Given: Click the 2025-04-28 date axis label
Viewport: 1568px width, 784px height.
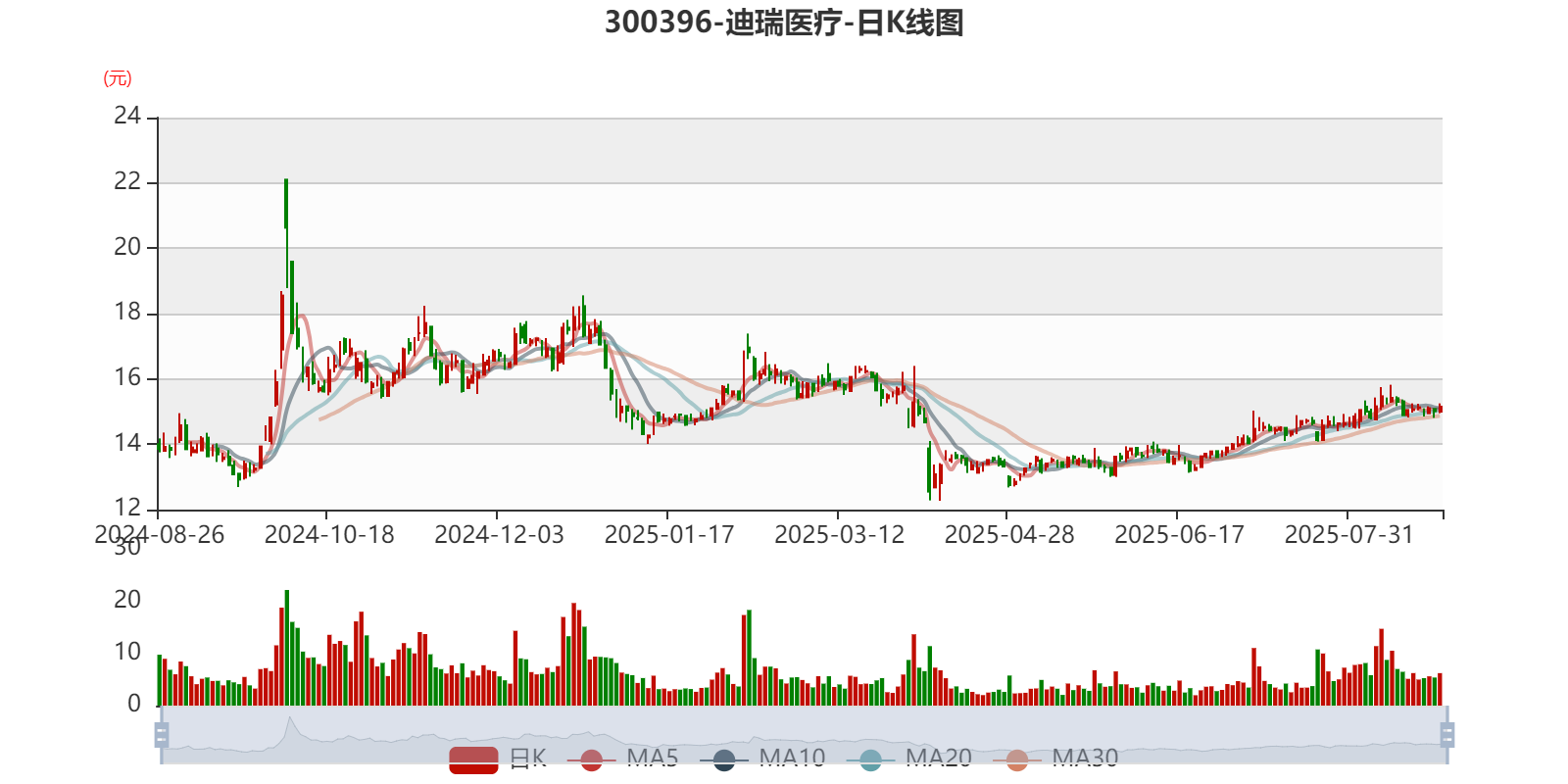Looking at the screenshot, I should pos(1009,534).
